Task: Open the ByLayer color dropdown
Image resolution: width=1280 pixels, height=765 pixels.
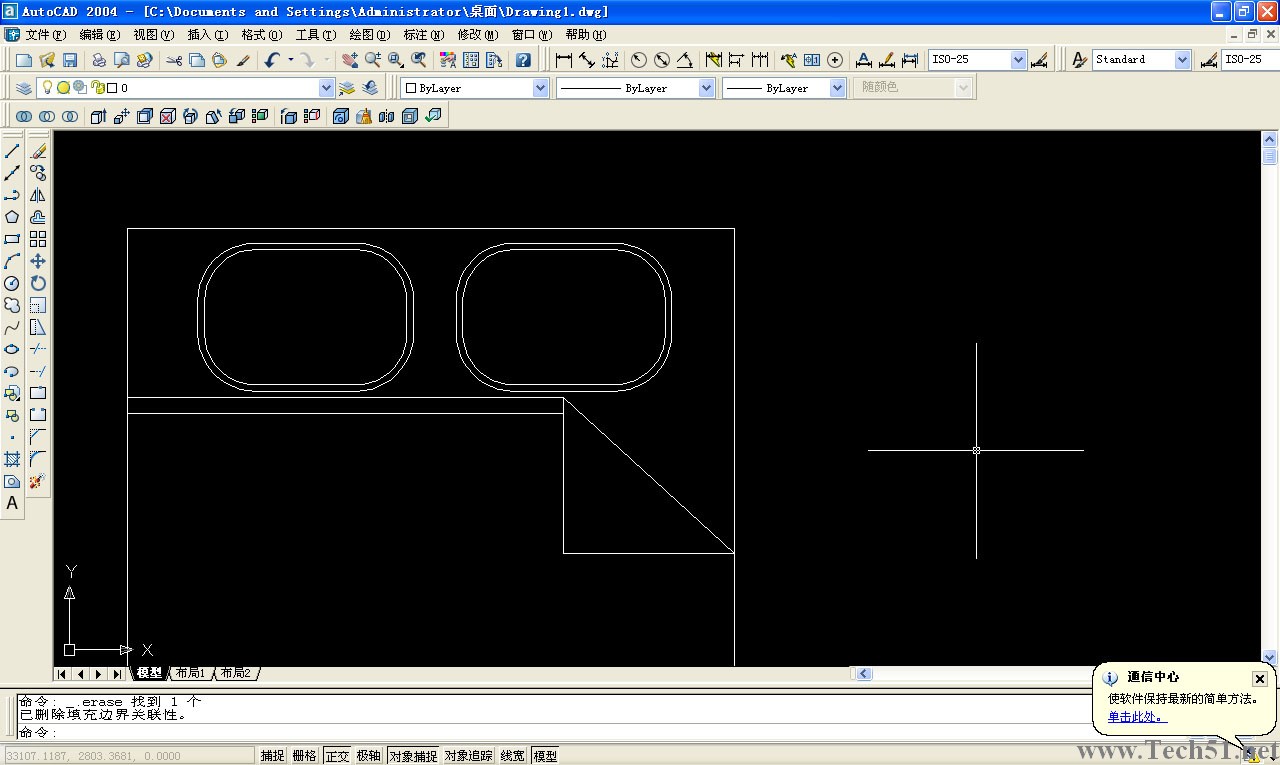Action: pyautogui.click(x=541, y=88)
